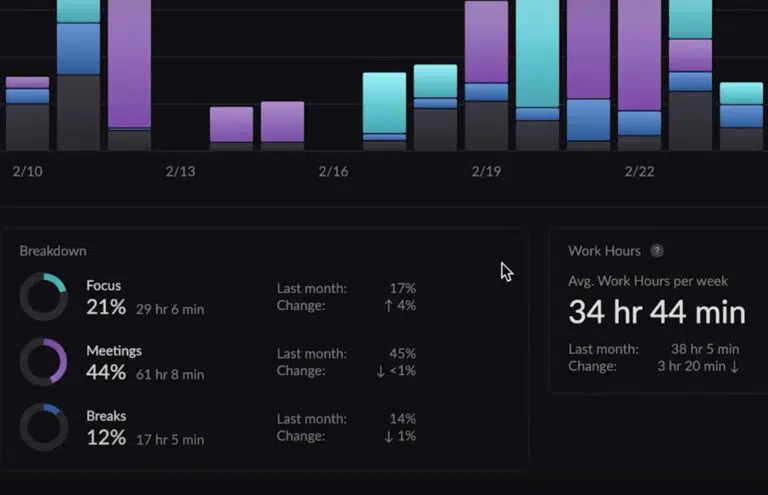Click the 2/19 date axis label
768x495 pixels.
[486, 172]
